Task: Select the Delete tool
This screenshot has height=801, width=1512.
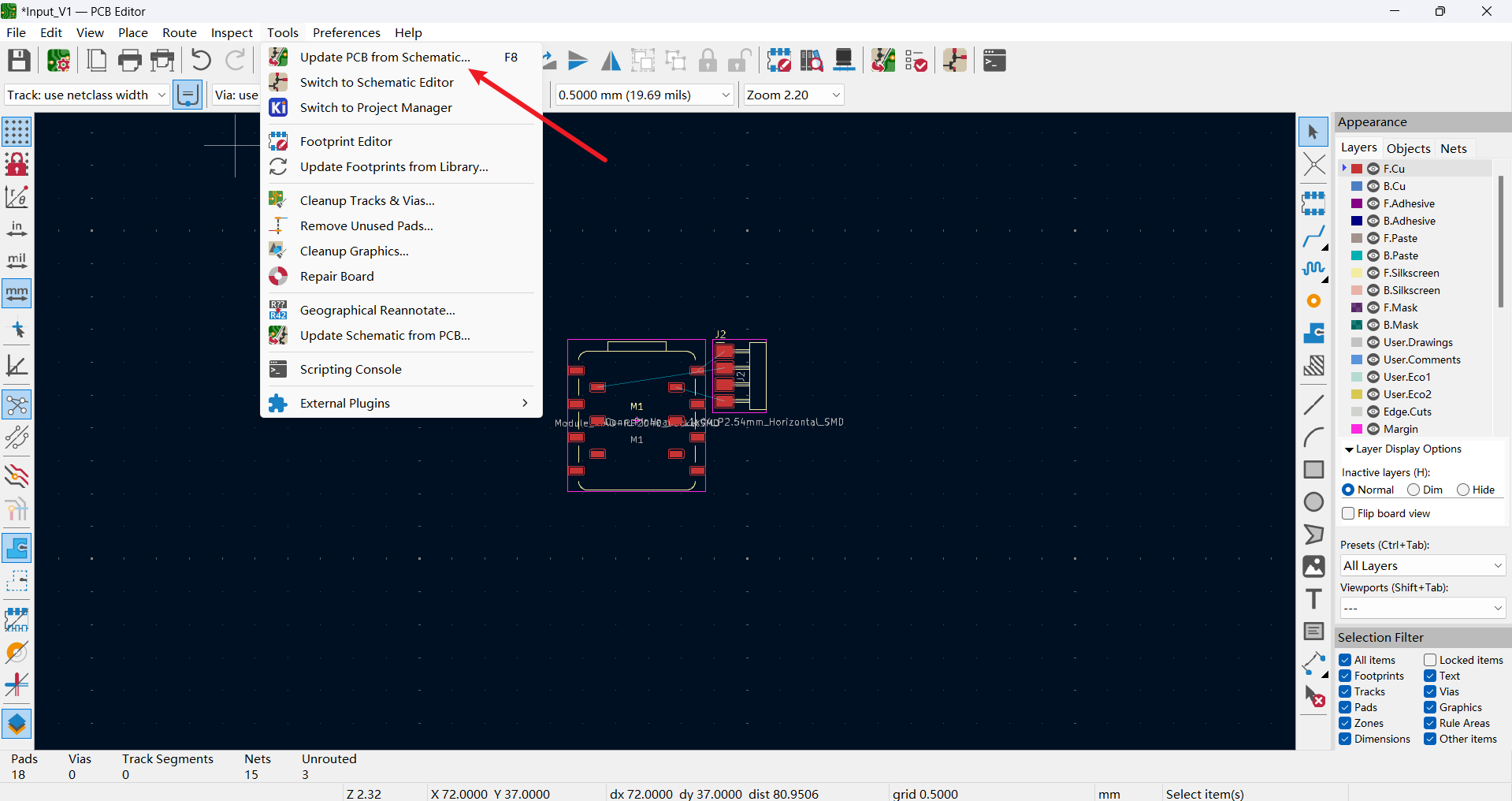Action: pos(1313,696)
